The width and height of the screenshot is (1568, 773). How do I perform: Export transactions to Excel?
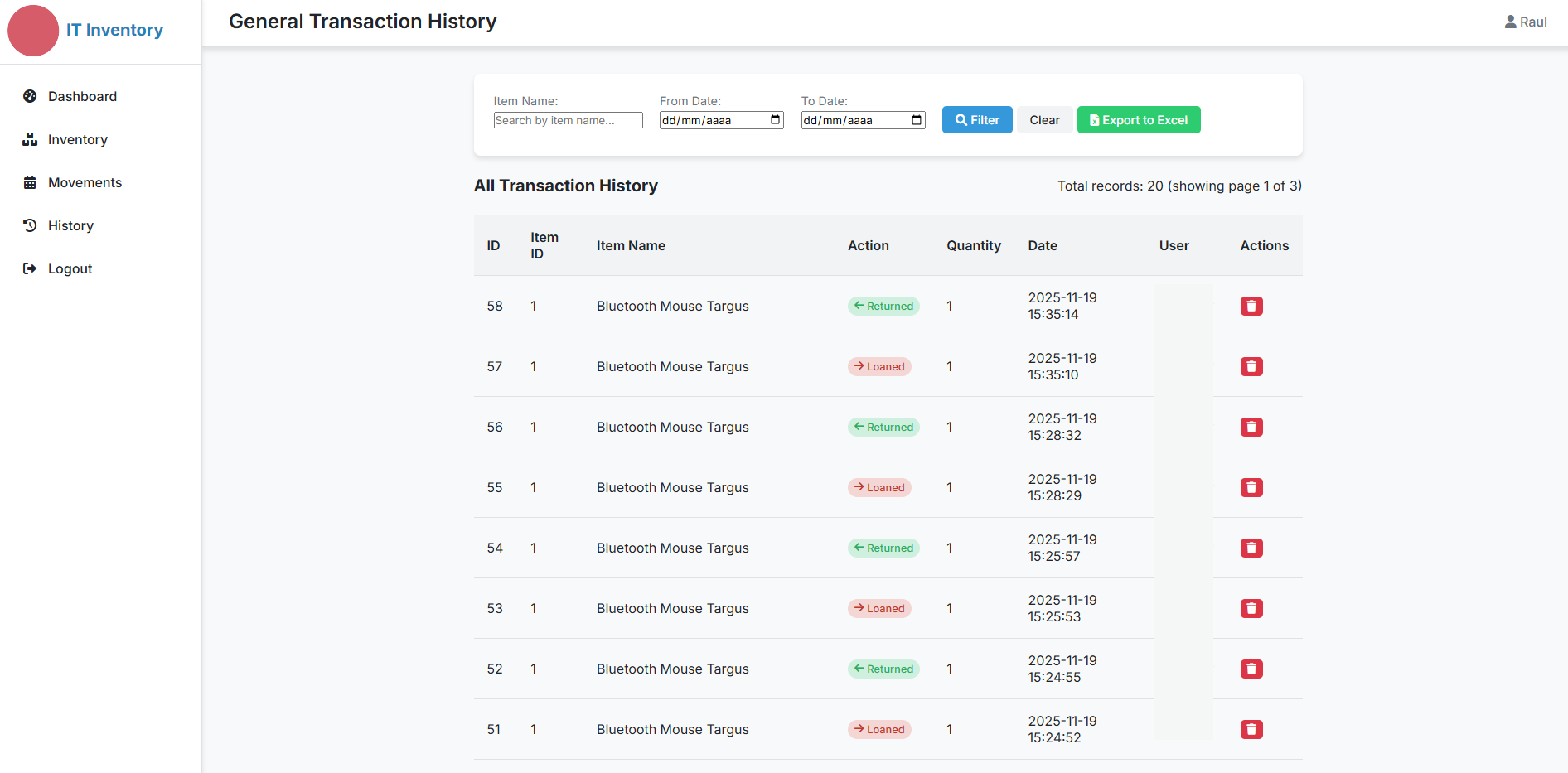pos(1139,120)
